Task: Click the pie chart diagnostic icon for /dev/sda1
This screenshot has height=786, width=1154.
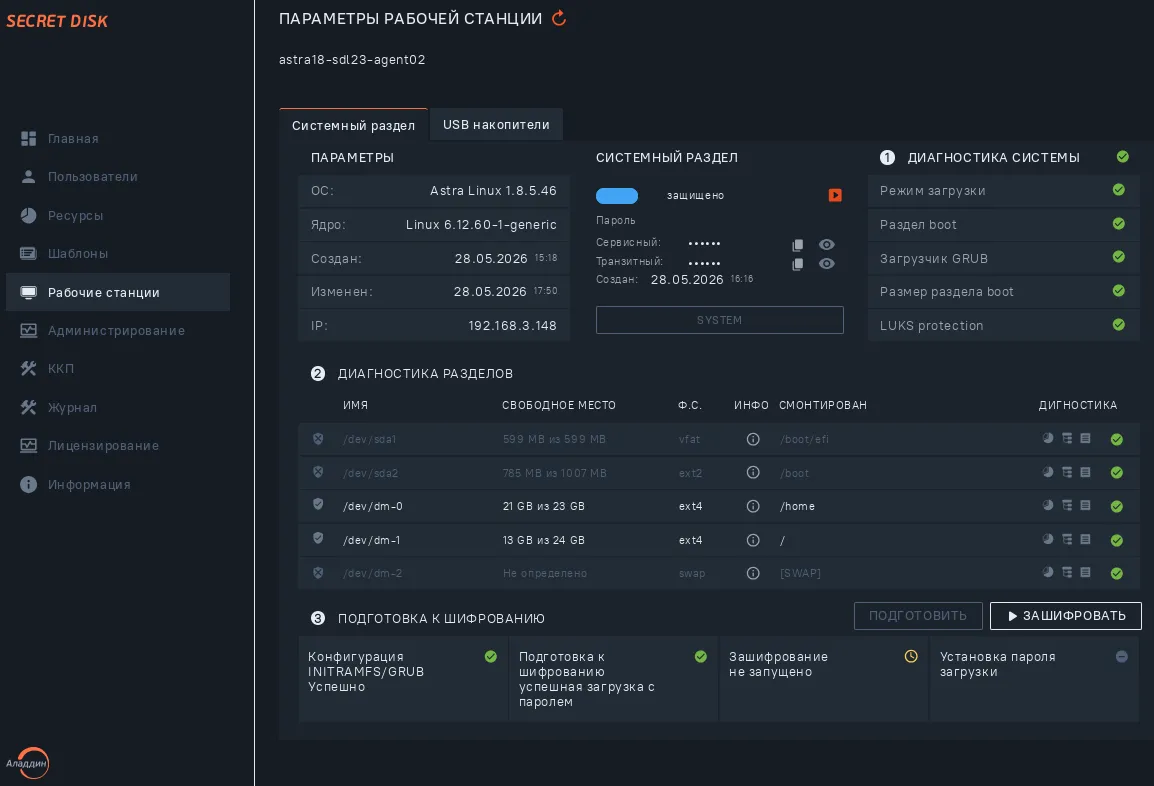Action: click(x=1048, y=438)
